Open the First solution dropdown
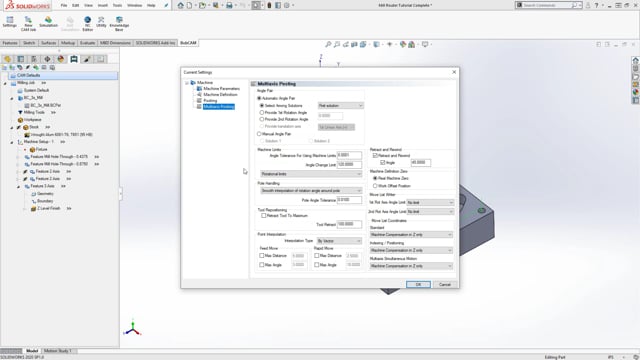 point(341,106)
